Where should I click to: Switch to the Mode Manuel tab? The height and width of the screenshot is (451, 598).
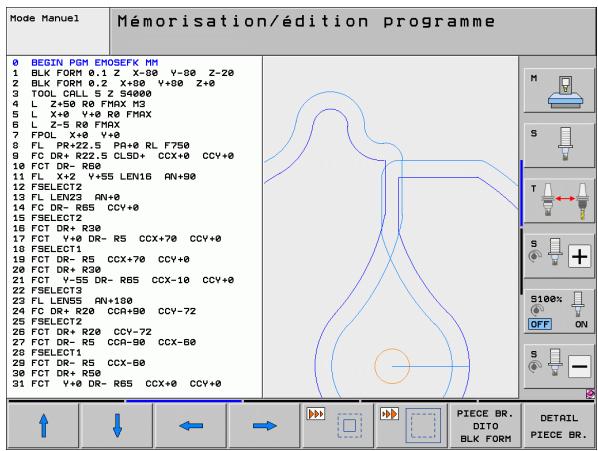click(x=58, y=31)
